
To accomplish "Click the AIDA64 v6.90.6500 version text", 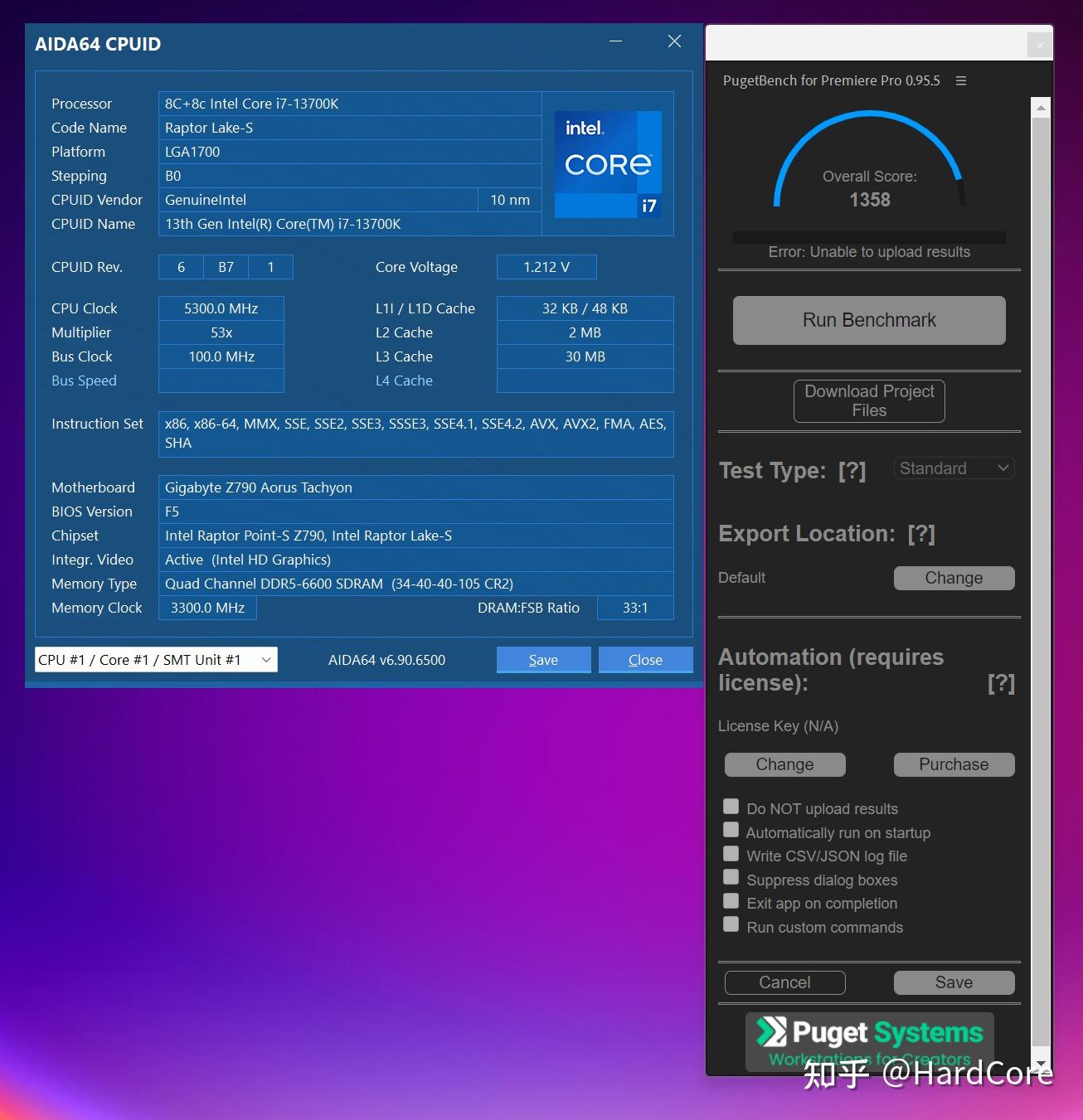I will pyautogui.click(x=386, y=660).
